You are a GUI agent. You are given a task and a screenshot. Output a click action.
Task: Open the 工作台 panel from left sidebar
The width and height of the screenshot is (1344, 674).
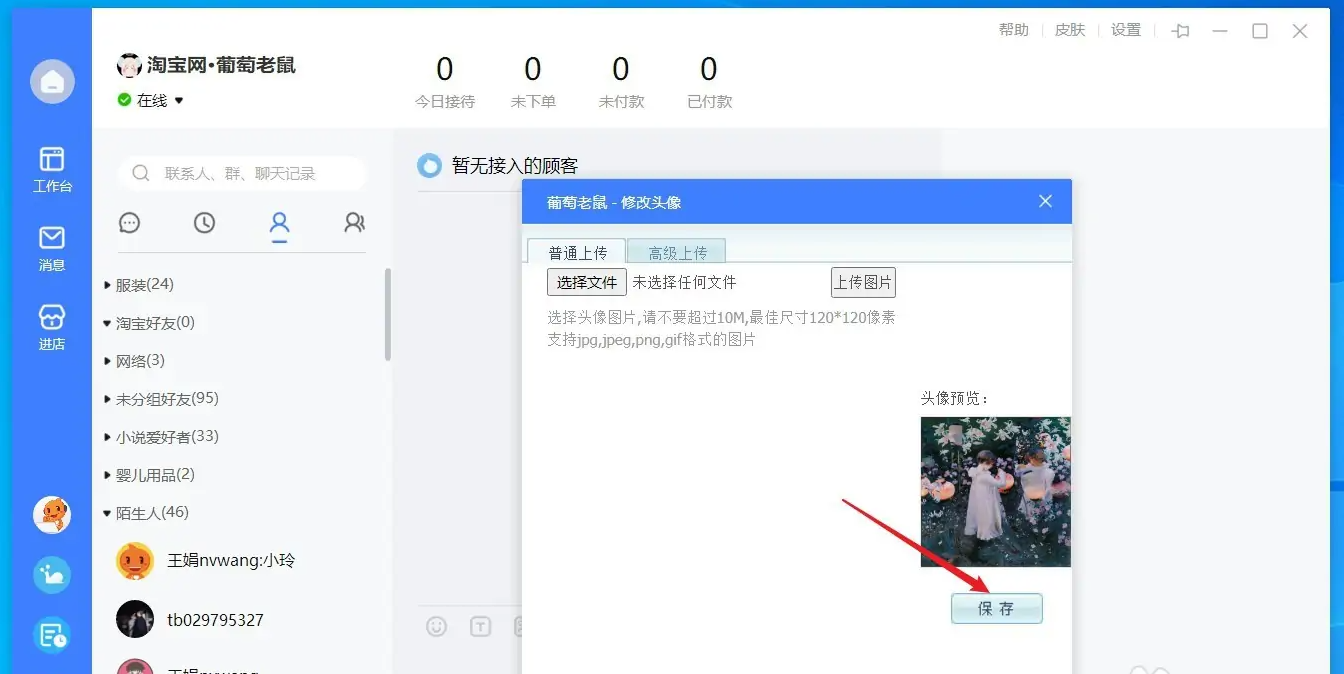[x=51, y=167]
